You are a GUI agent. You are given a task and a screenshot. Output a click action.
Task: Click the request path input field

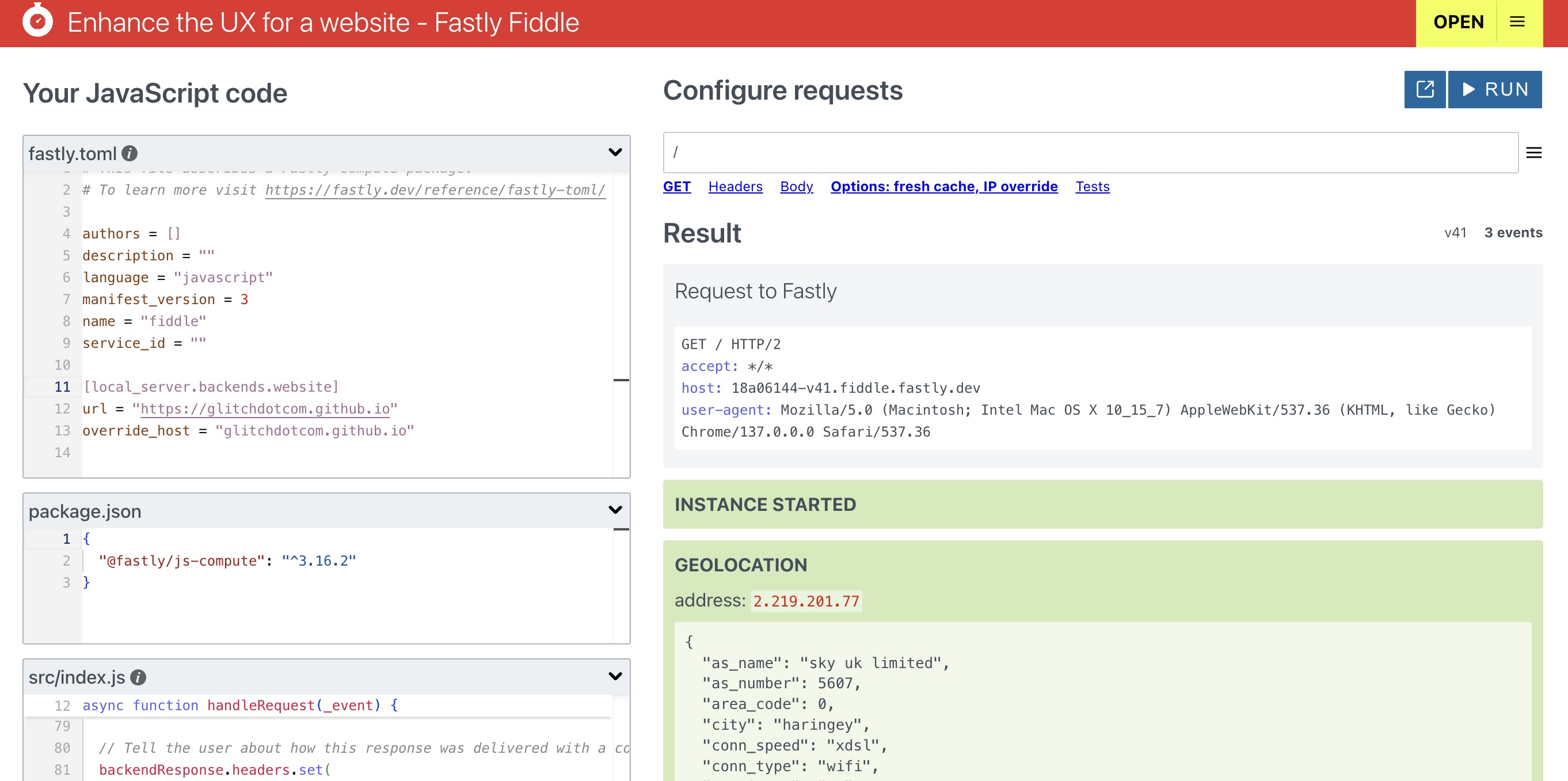(1090, 153)
